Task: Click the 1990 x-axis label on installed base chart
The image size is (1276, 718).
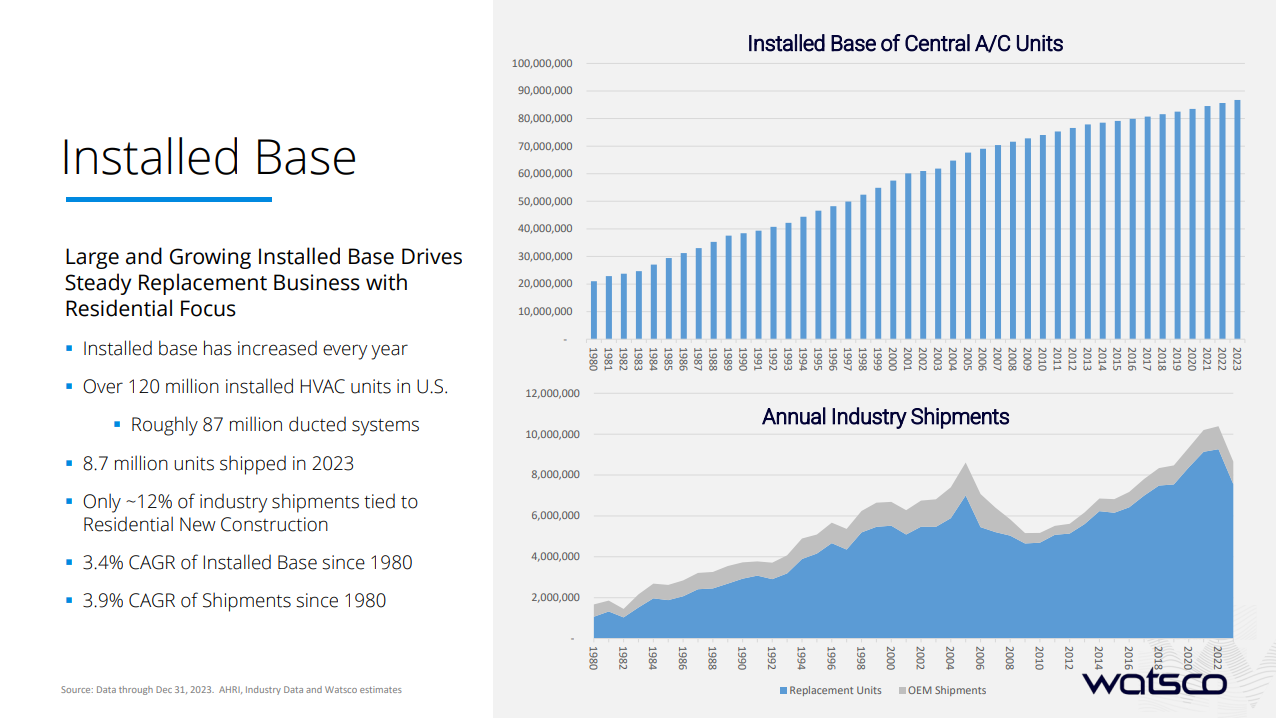Action: (744, 358)
